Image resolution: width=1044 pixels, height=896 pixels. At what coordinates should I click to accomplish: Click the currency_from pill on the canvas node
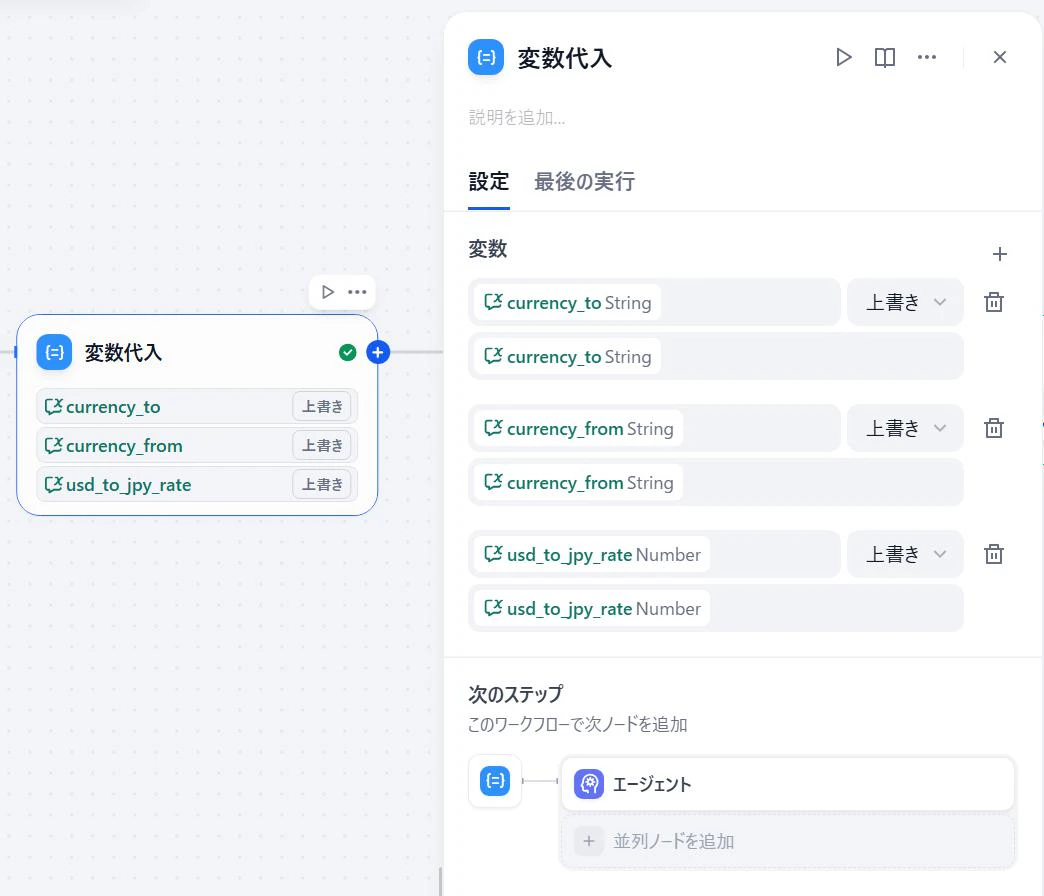[125, 445]
